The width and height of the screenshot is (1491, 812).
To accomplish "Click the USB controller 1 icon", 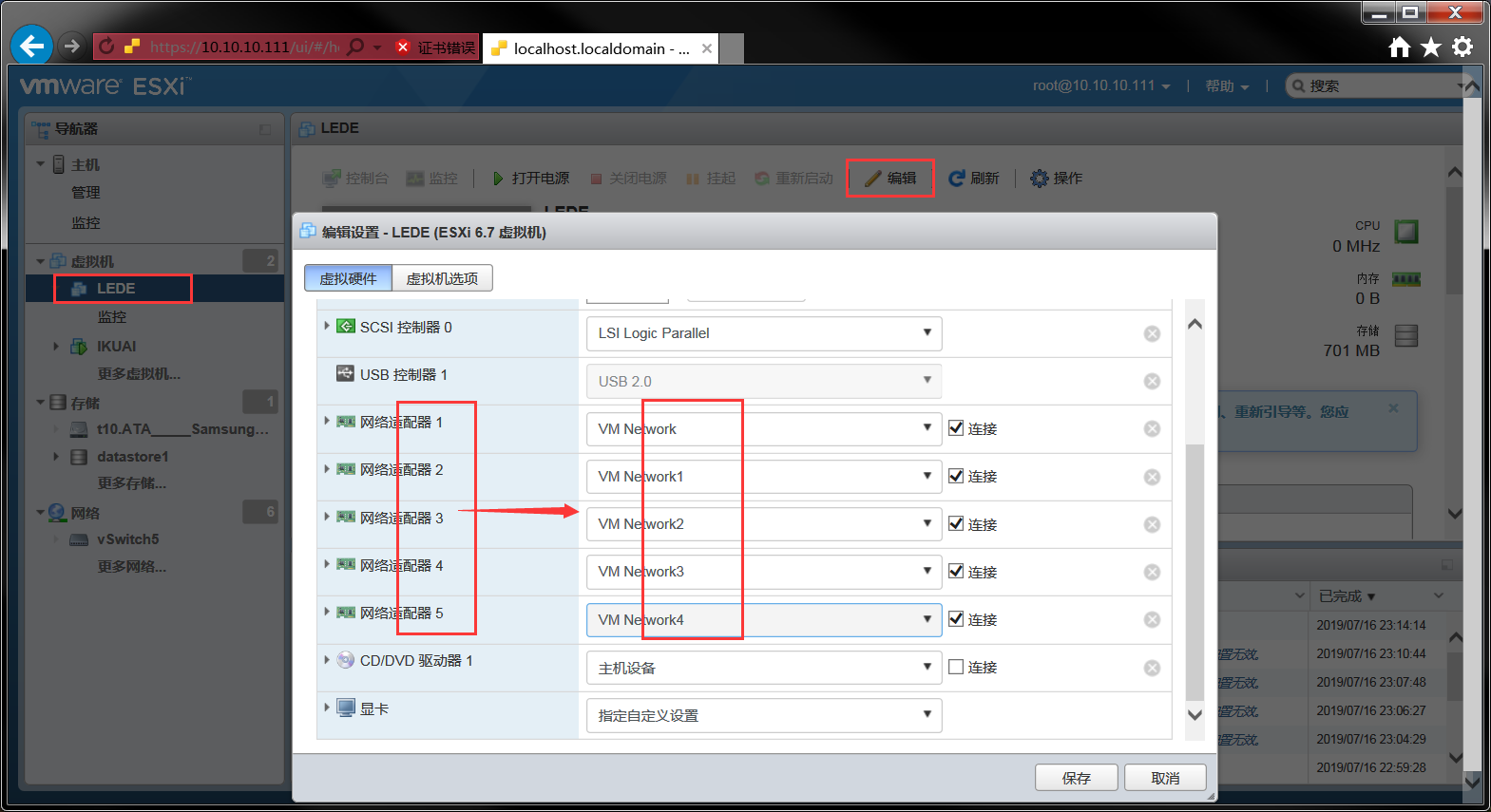I will click(346, 373).
